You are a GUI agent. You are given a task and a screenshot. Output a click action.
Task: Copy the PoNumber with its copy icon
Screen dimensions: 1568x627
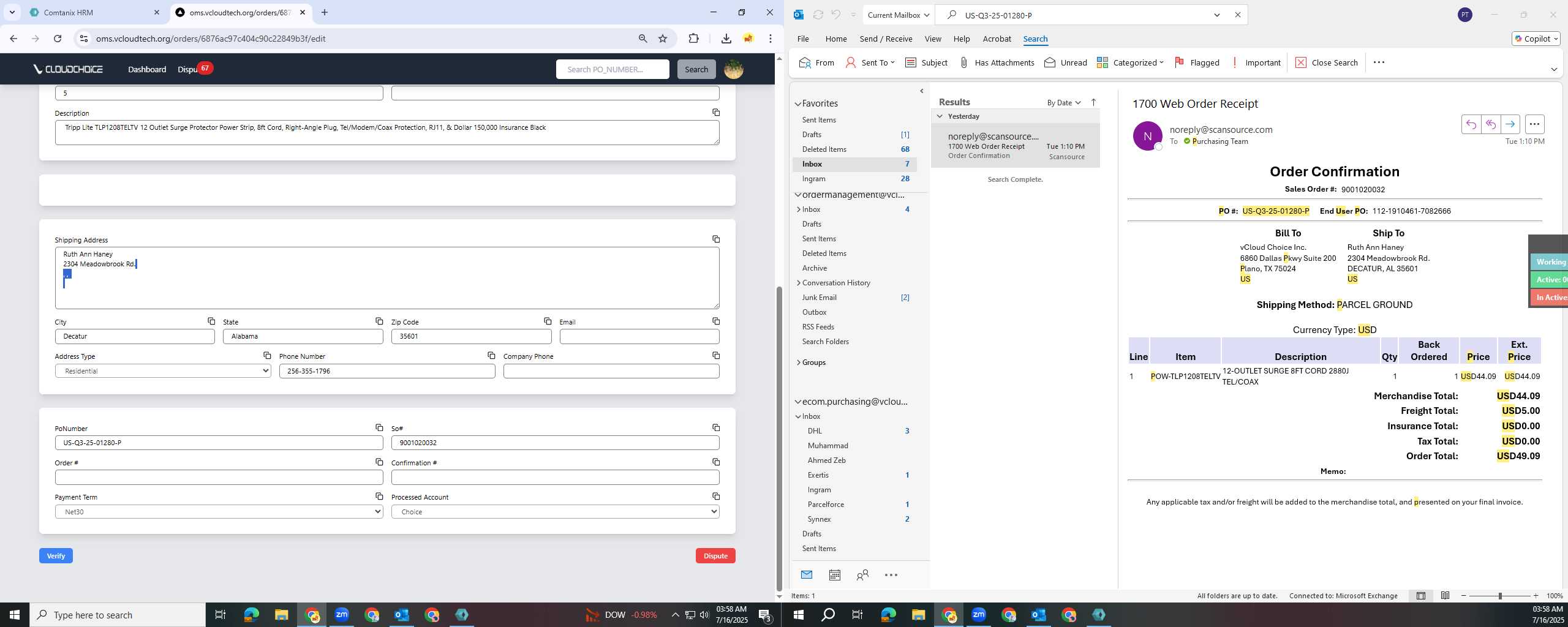[x=379, y=427]
